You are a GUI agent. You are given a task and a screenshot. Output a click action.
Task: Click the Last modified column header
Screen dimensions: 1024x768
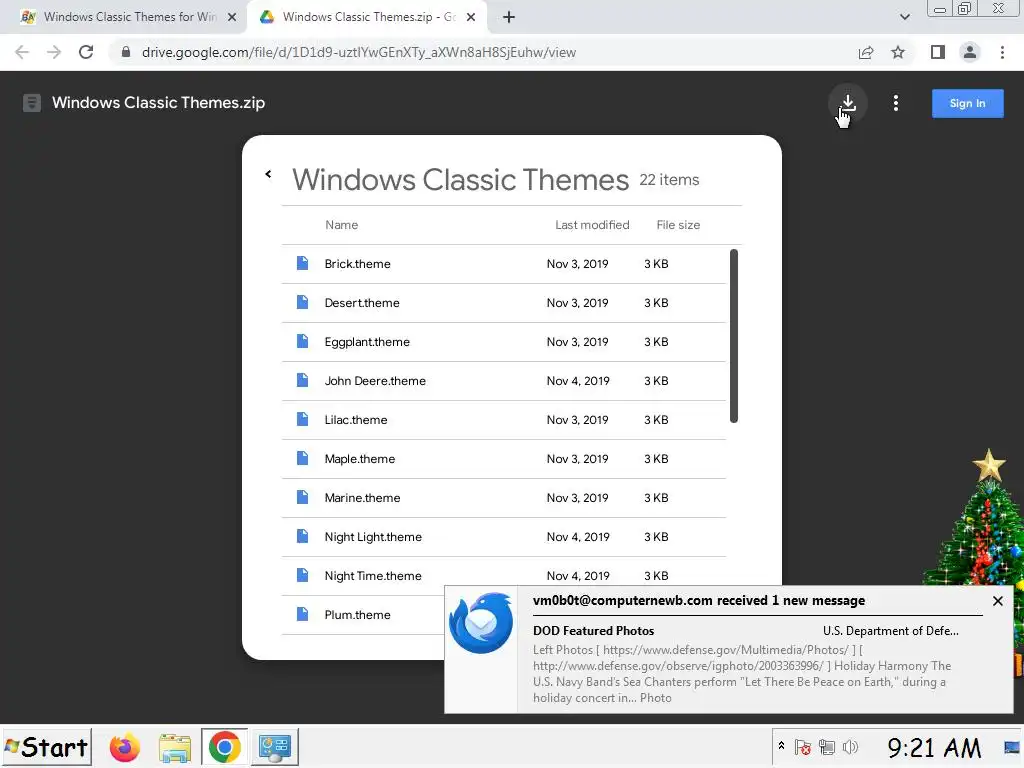[x=592, y=225]
